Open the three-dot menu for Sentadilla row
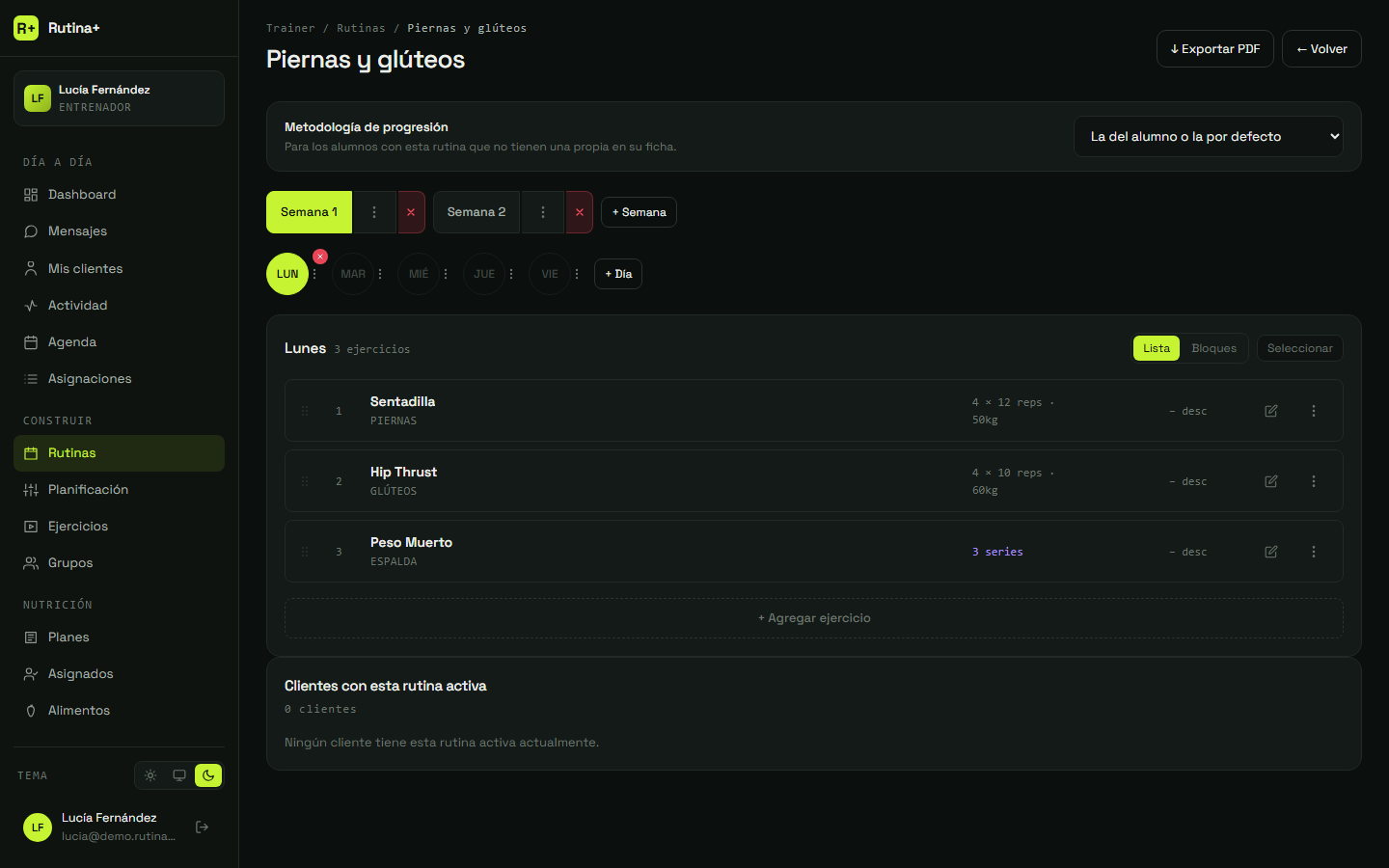Screen dimensions: 1389x868 point(1314,411)
